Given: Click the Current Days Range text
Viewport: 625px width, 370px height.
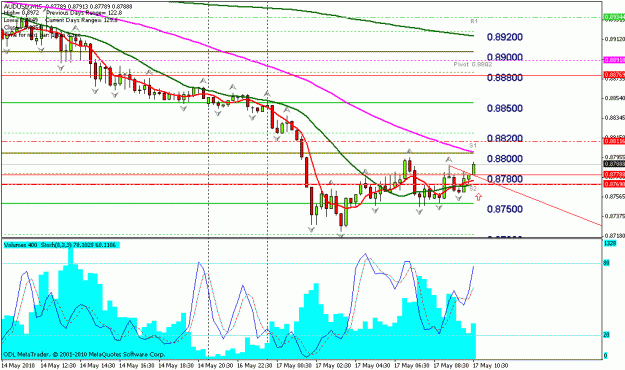Looking at the screenshot, I should [82, 20].
